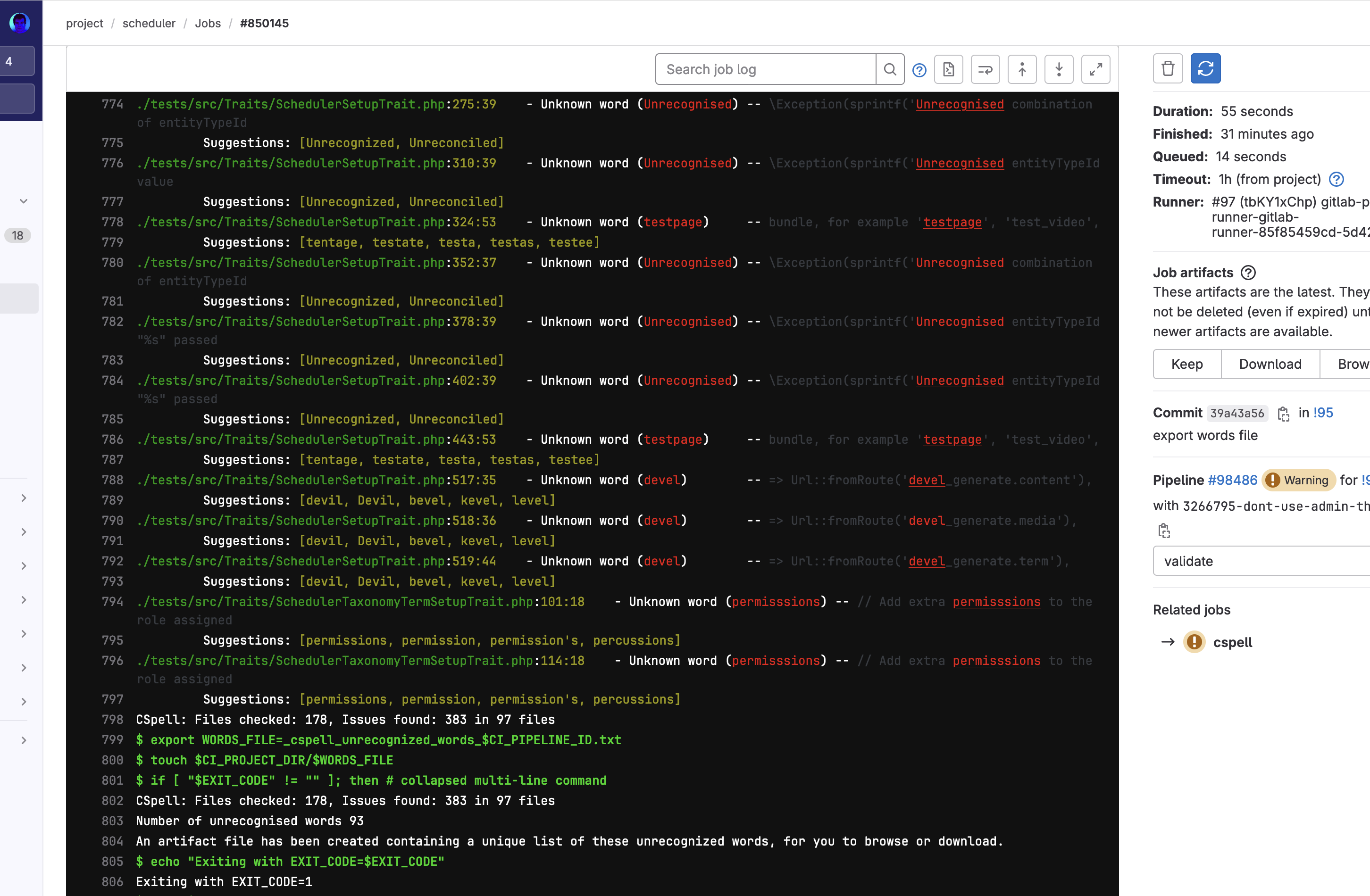
Task: Open the scheduler breadcrumb entry
Action: click(x=149, y=24)
